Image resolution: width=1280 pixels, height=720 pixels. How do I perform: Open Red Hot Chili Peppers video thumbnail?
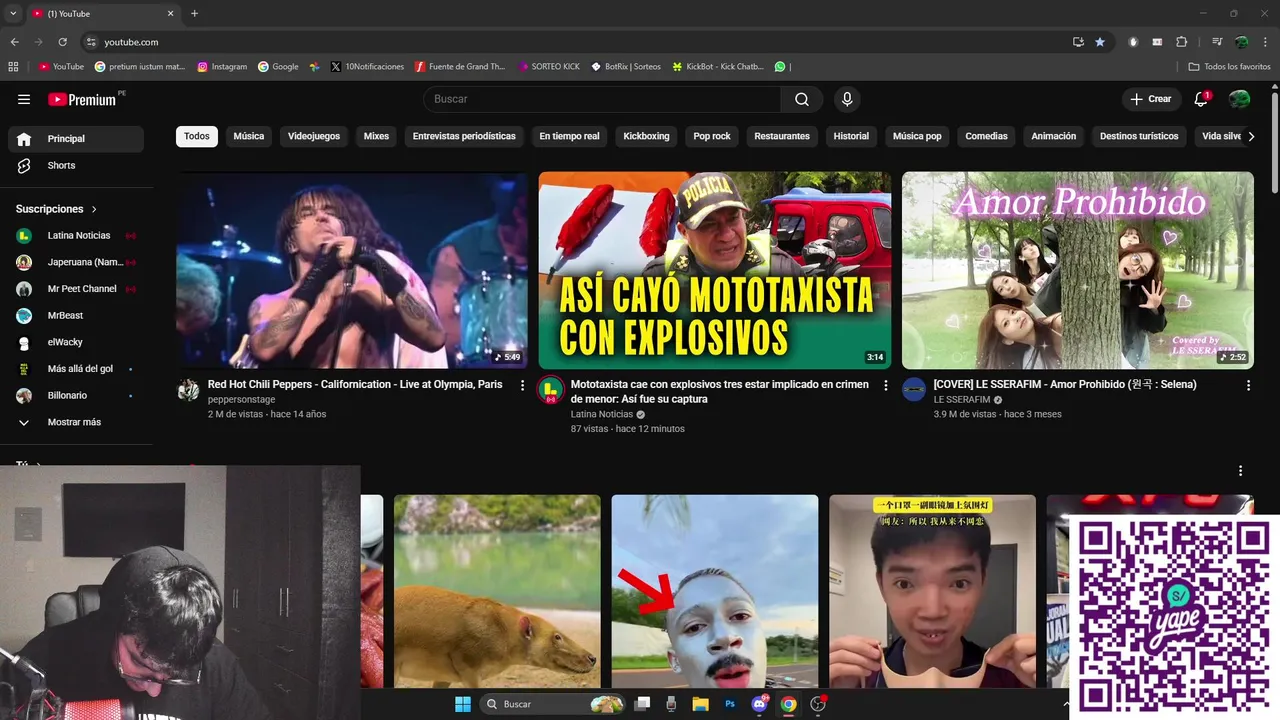point(352,270)
